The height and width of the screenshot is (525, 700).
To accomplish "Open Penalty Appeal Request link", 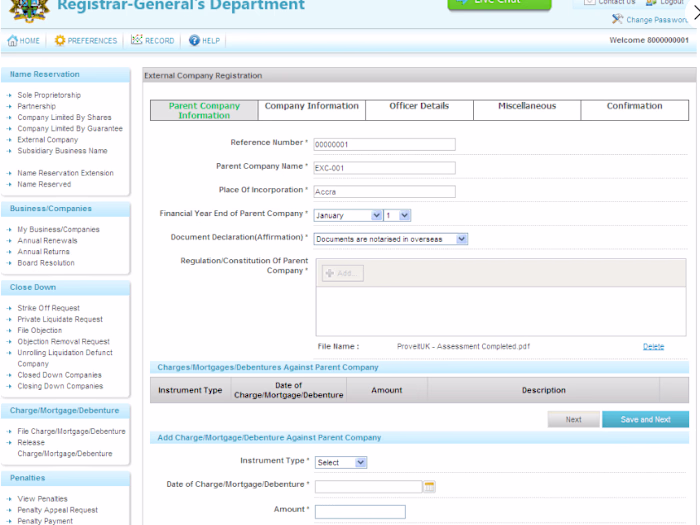I will (x=58, y=510).
